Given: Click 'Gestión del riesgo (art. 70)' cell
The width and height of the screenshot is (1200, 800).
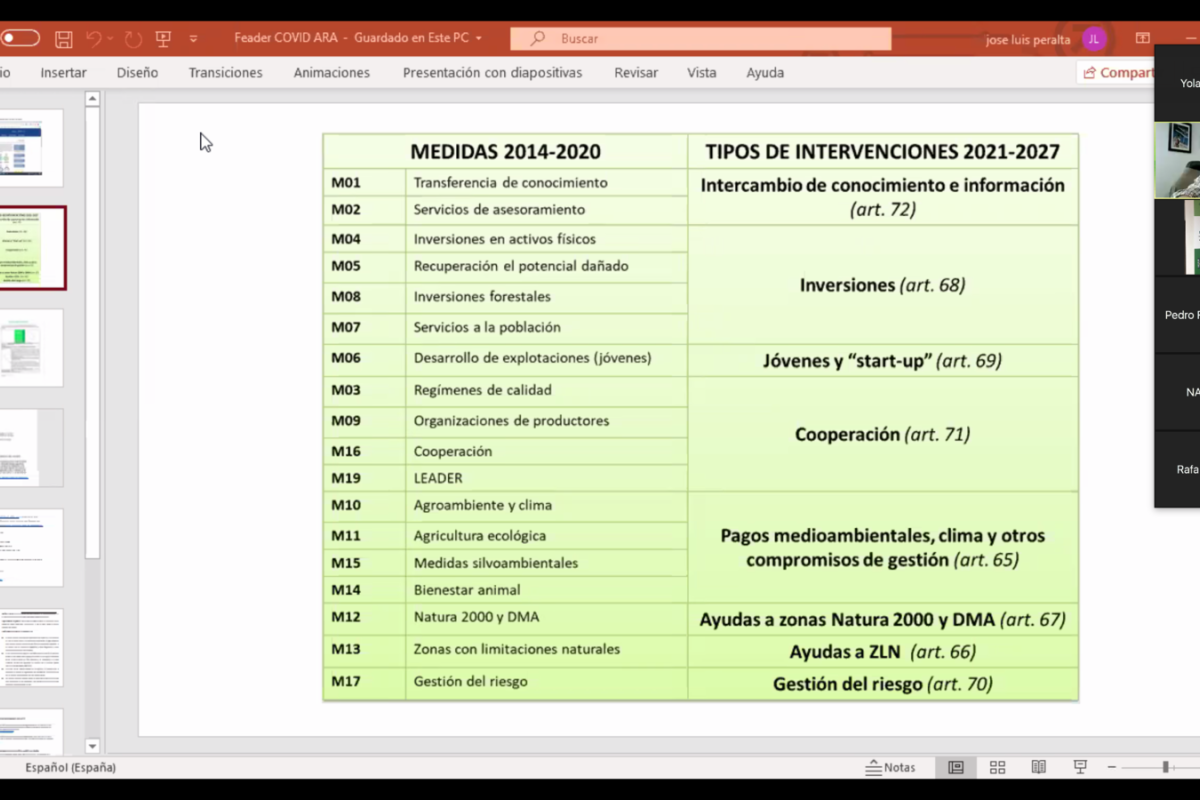Looking at the screenshot, I should tap(882, 685).
